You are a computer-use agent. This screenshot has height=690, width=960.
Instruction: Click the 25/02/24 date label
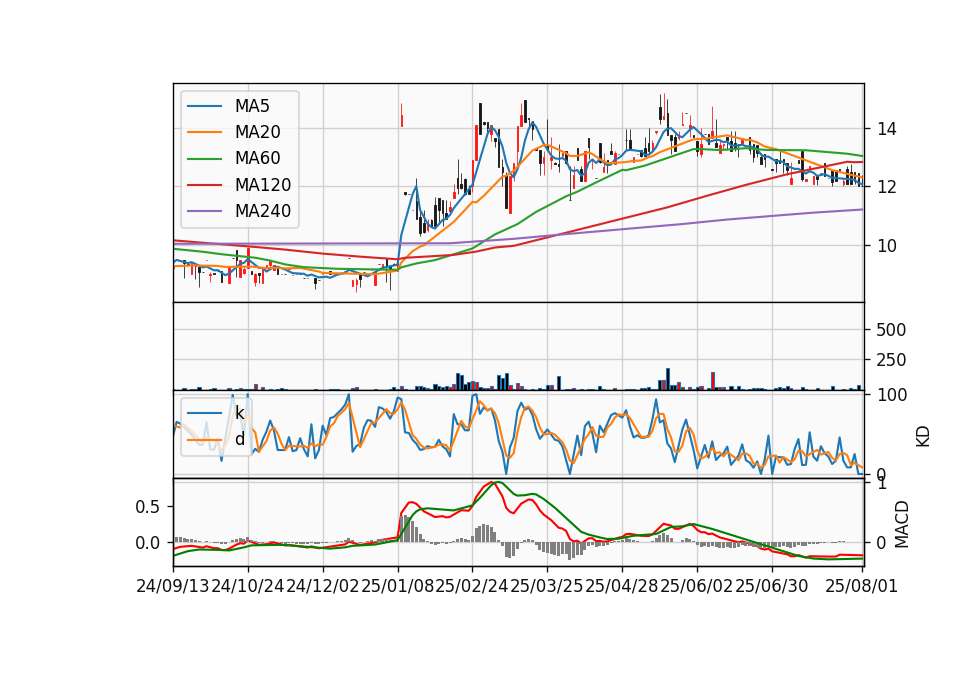coord(472,586)
